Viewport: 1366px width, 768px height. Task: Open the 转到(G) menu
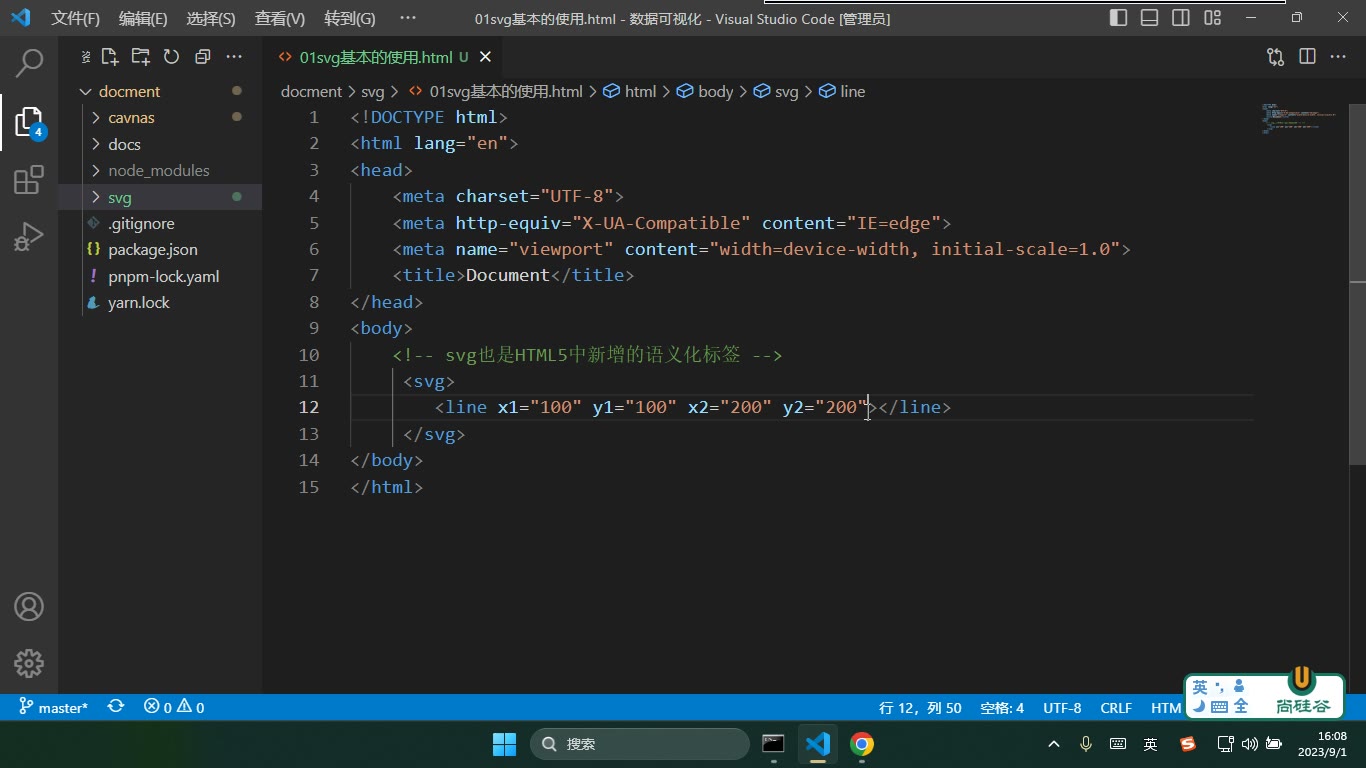click(x=350, y=18)
